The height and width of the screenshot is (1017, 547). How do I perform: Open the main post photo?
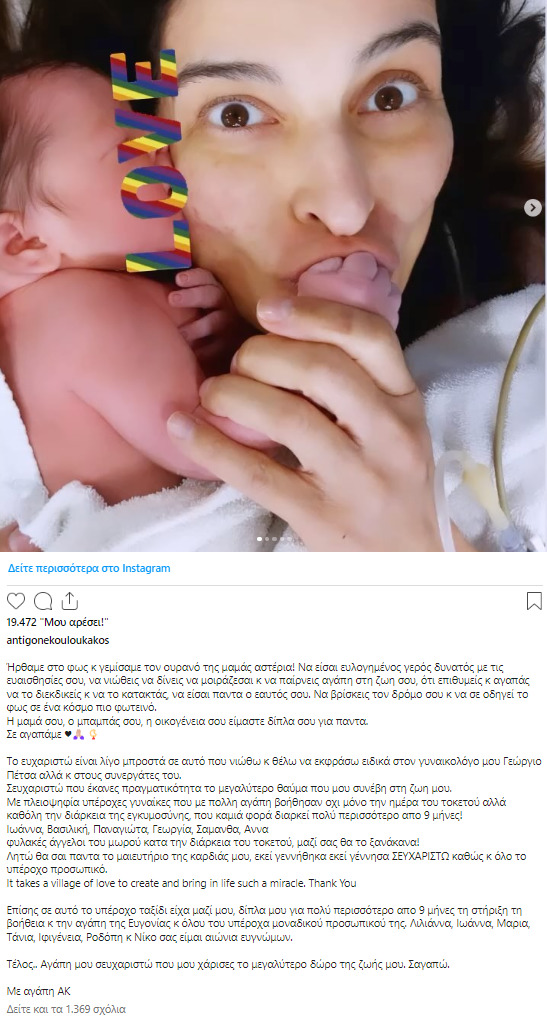[273, 276]
